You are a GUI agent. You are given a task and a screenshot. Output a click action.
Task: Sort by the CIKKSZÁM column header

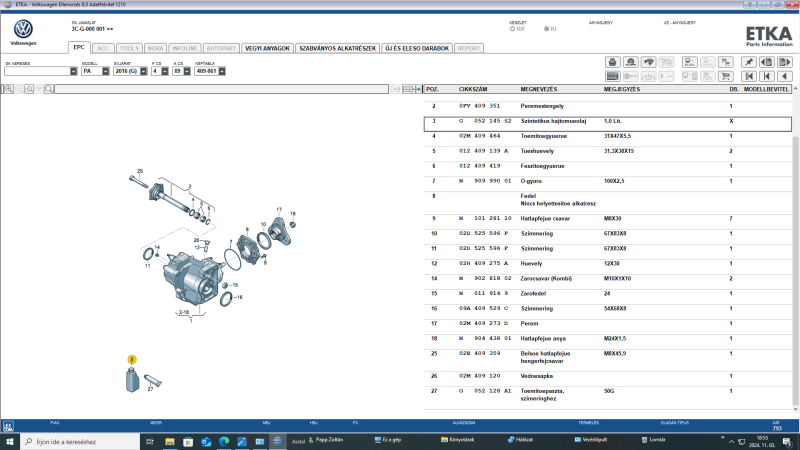(473, 89)
